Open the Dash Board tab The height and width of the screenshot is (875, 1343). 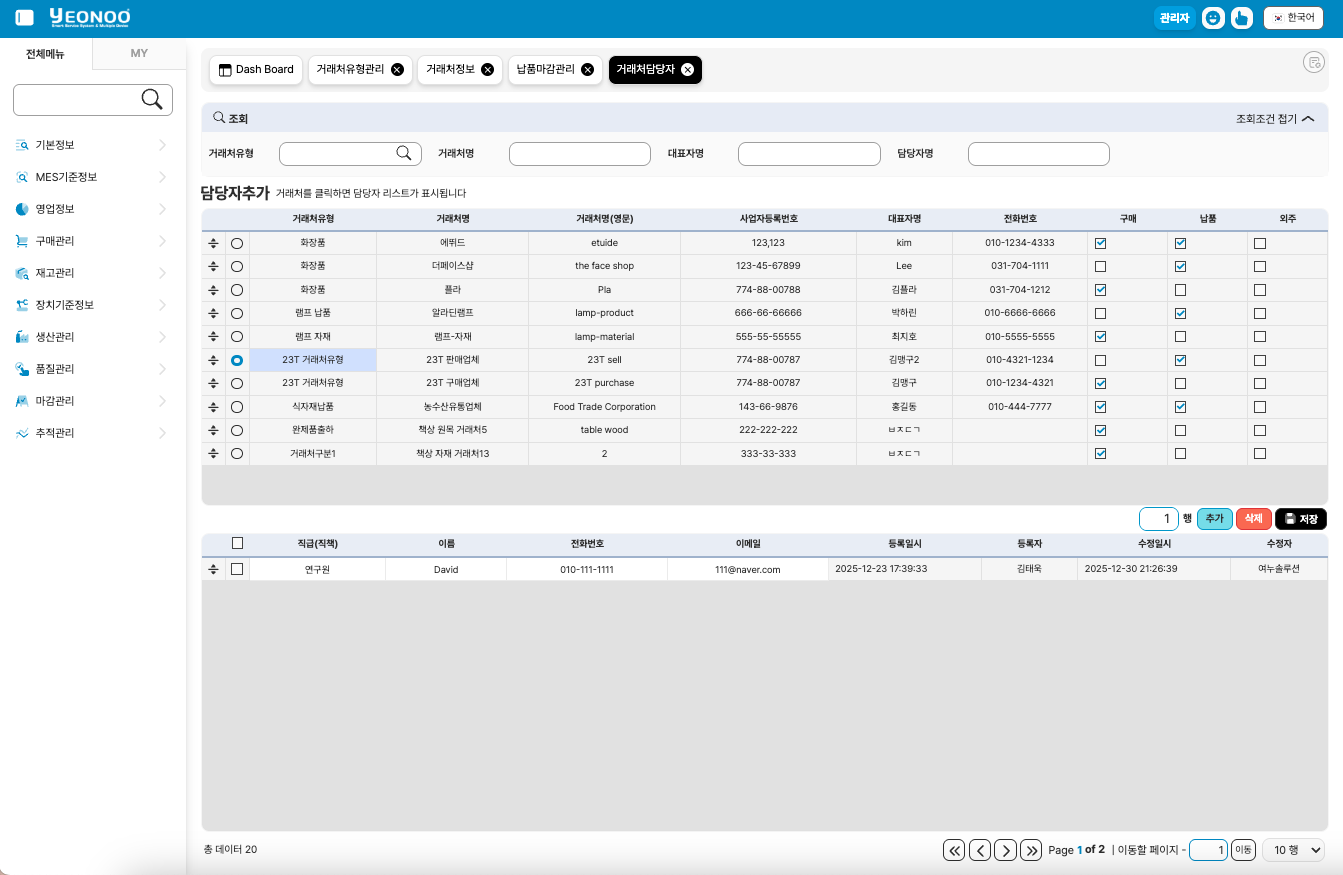click(x=256, y=69)
